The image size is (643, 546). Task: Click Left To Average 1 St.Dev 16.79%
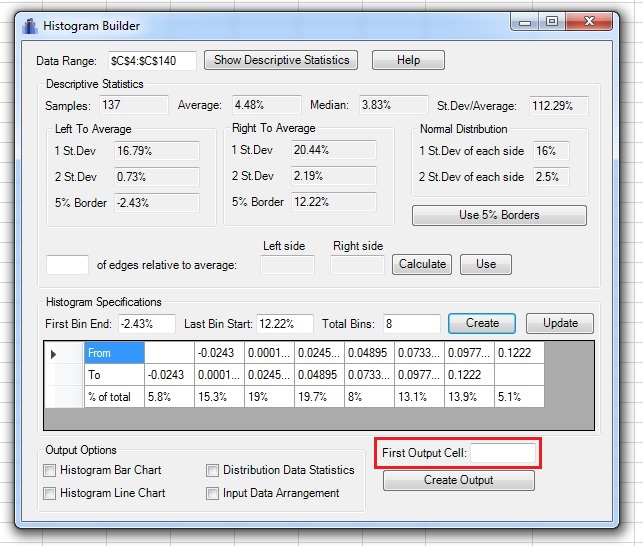pyautogui.click(x=157, y=151)
